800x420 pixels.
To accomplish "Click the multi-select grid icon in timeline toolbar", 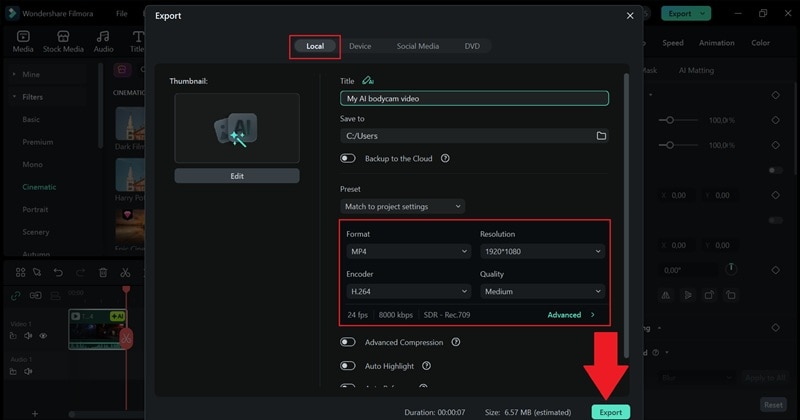I will point(20,273).
